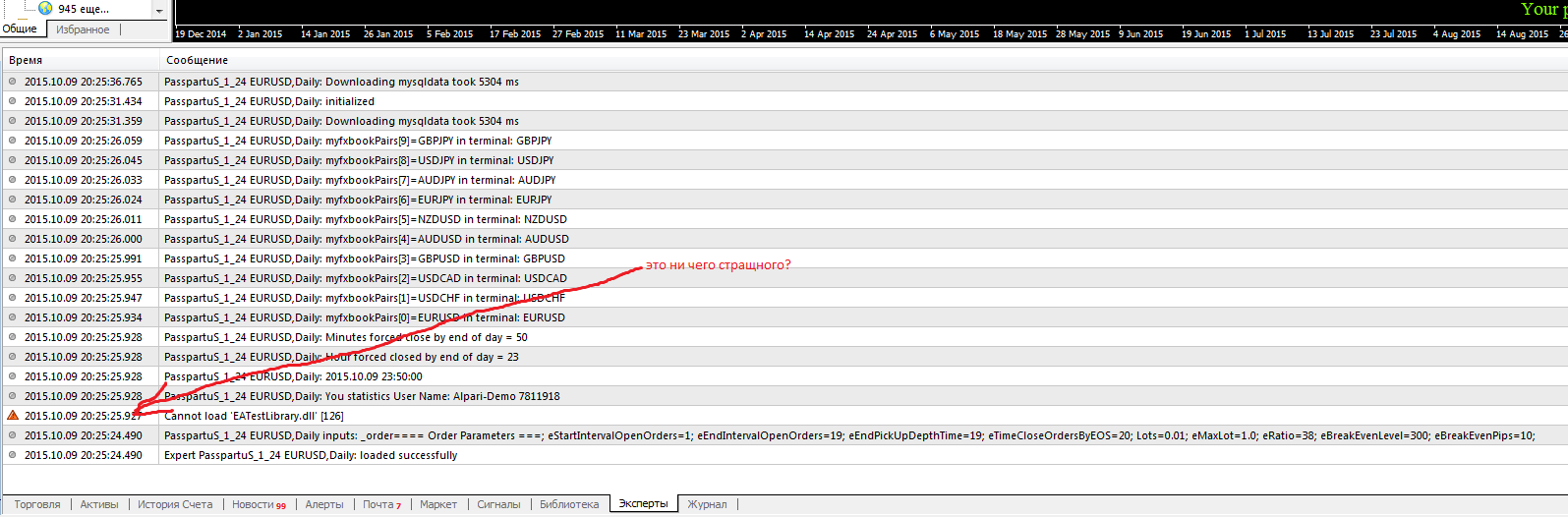Image resolution: width=1568 pixels, height=517 pixels.
Task: Select message "myfxbookPairs[5]=NZDUSD in terminal: NZDUSD"
Action: tap(366, 219)
